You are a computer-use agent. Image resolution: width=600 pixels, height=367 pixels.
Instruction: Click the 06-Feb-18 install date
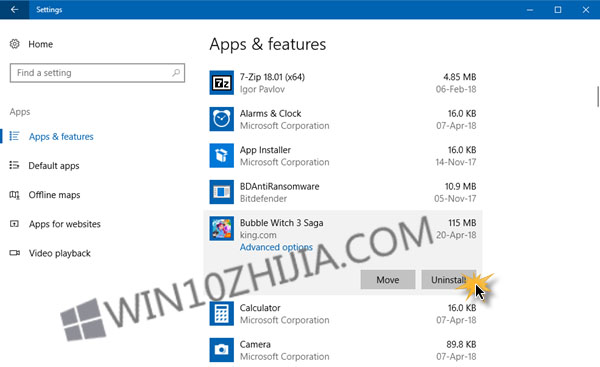click(x=456, y=89)
